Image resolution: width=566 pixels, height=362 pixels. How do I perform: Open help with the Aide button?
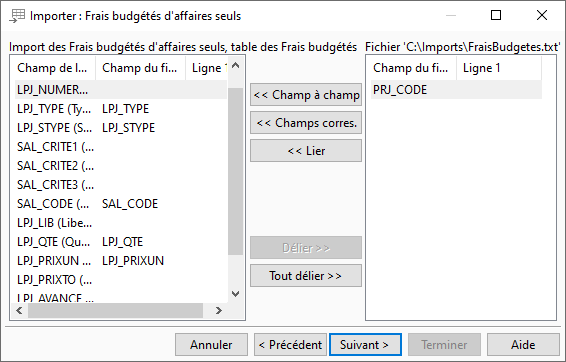(523, 345)
